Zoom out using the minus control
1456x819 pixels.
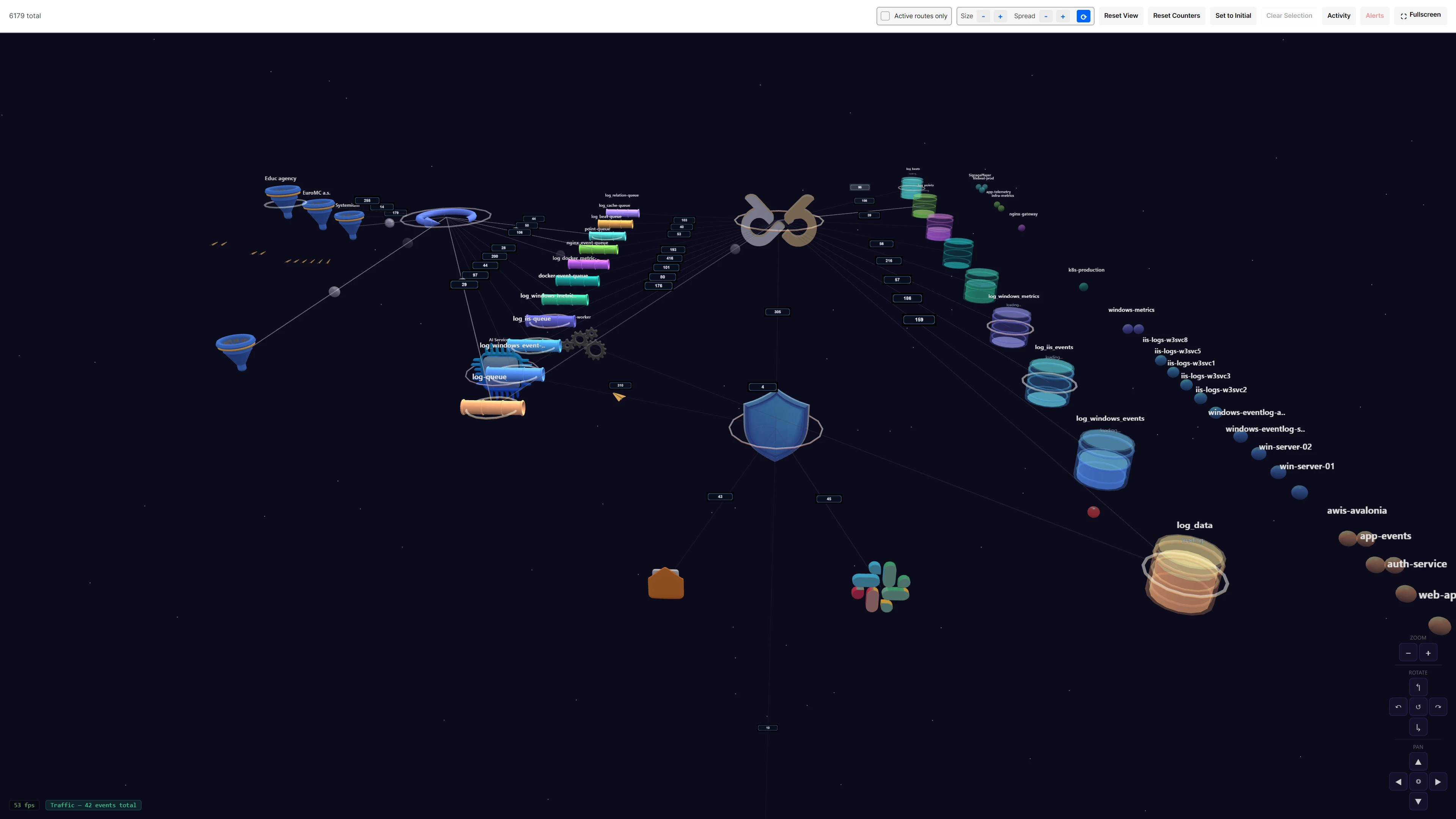pos(1408,653)
